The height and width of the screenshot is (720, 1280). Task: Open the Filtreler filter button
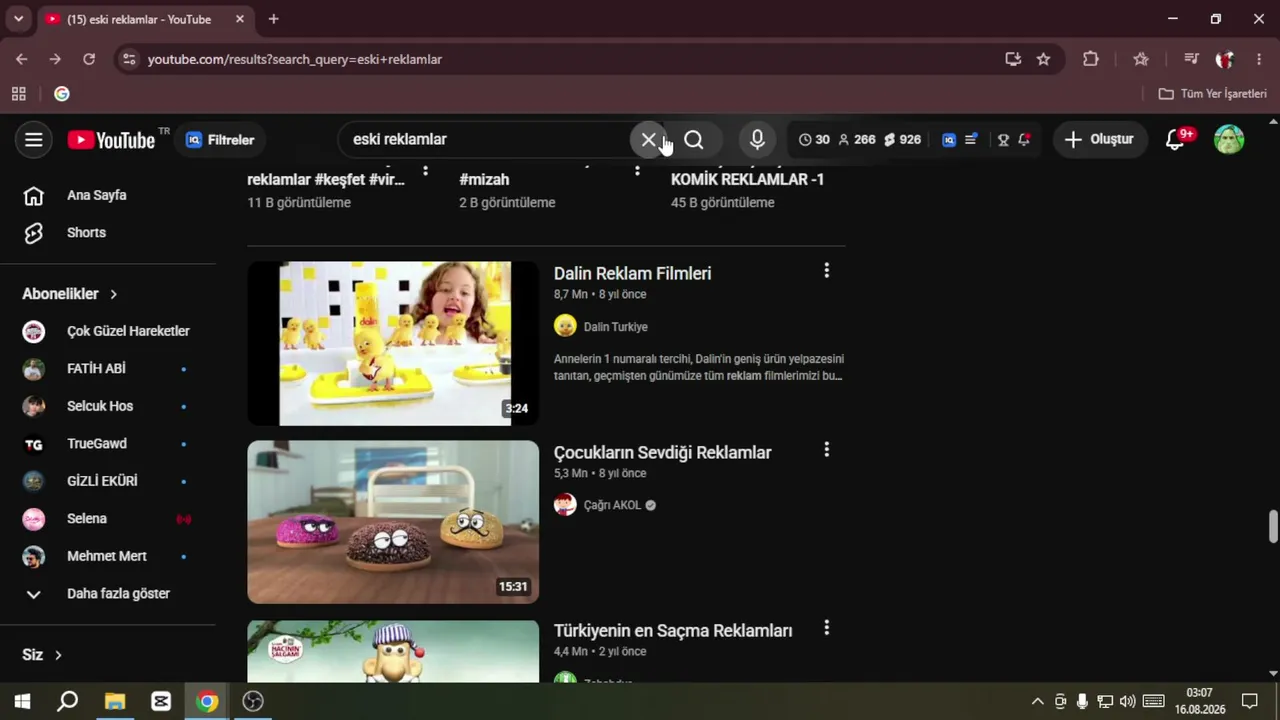tap(221, 140)
